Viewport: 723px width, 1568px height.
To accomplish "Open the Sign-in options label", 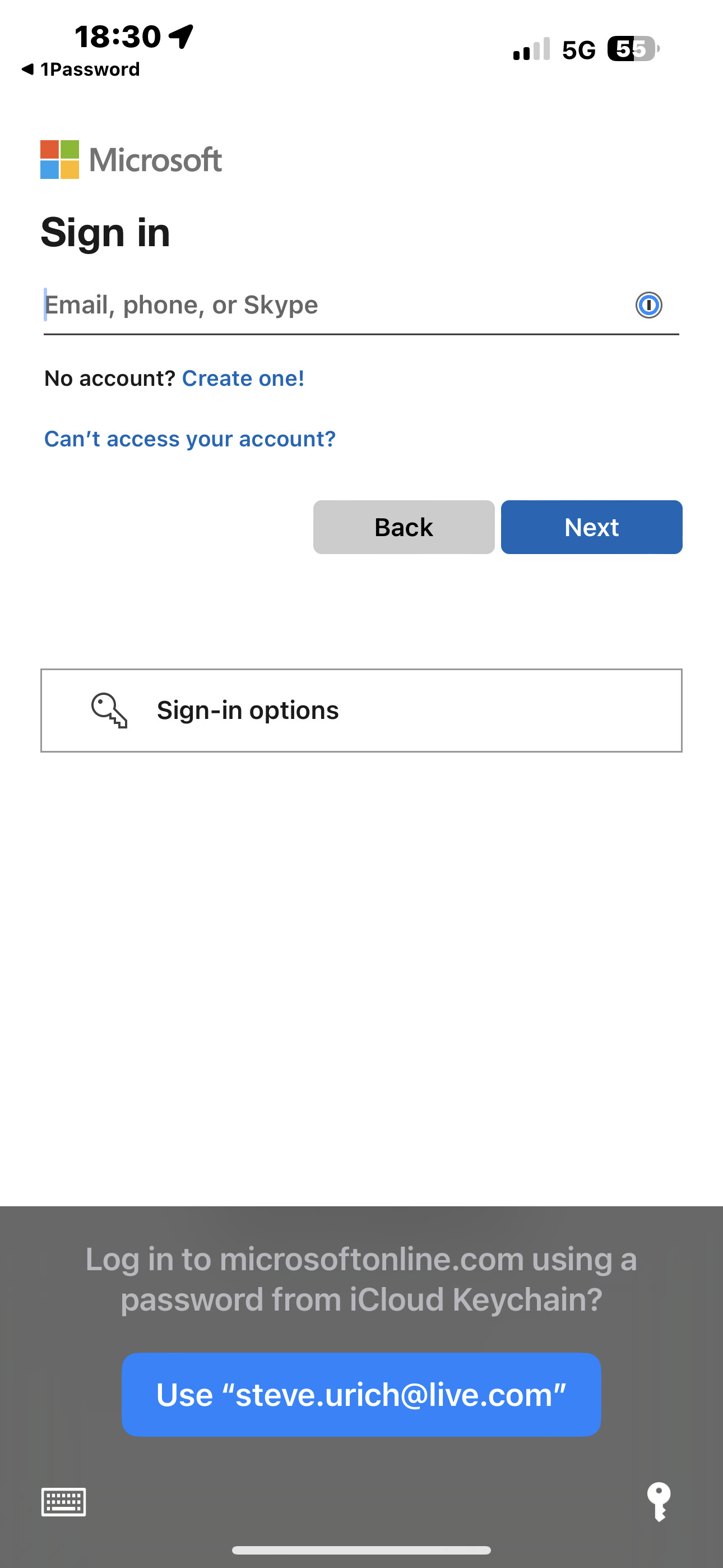I will point(248,711).
